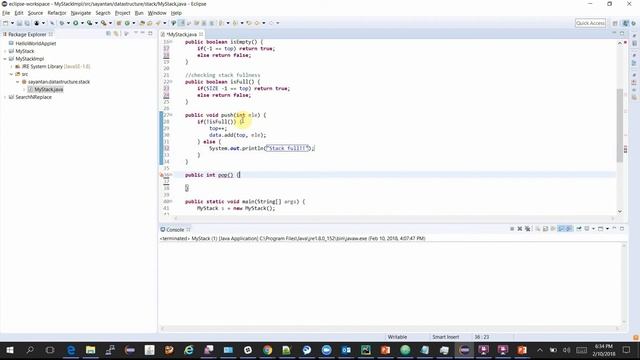
Task: Select the Package Explorer tab
Action: pyautogui.click(x=27, y=34)
